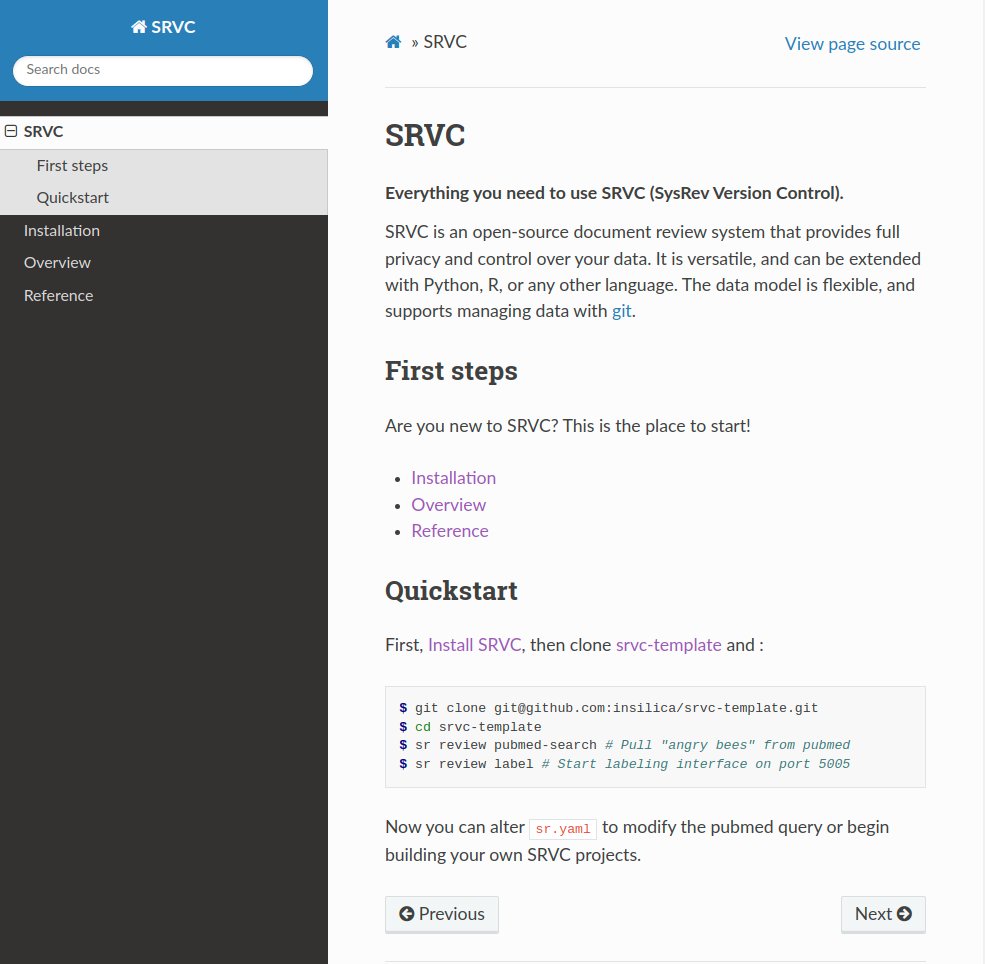Open Reference in sidebar menu
985x964 pixels.
click(x=58, y=295)
